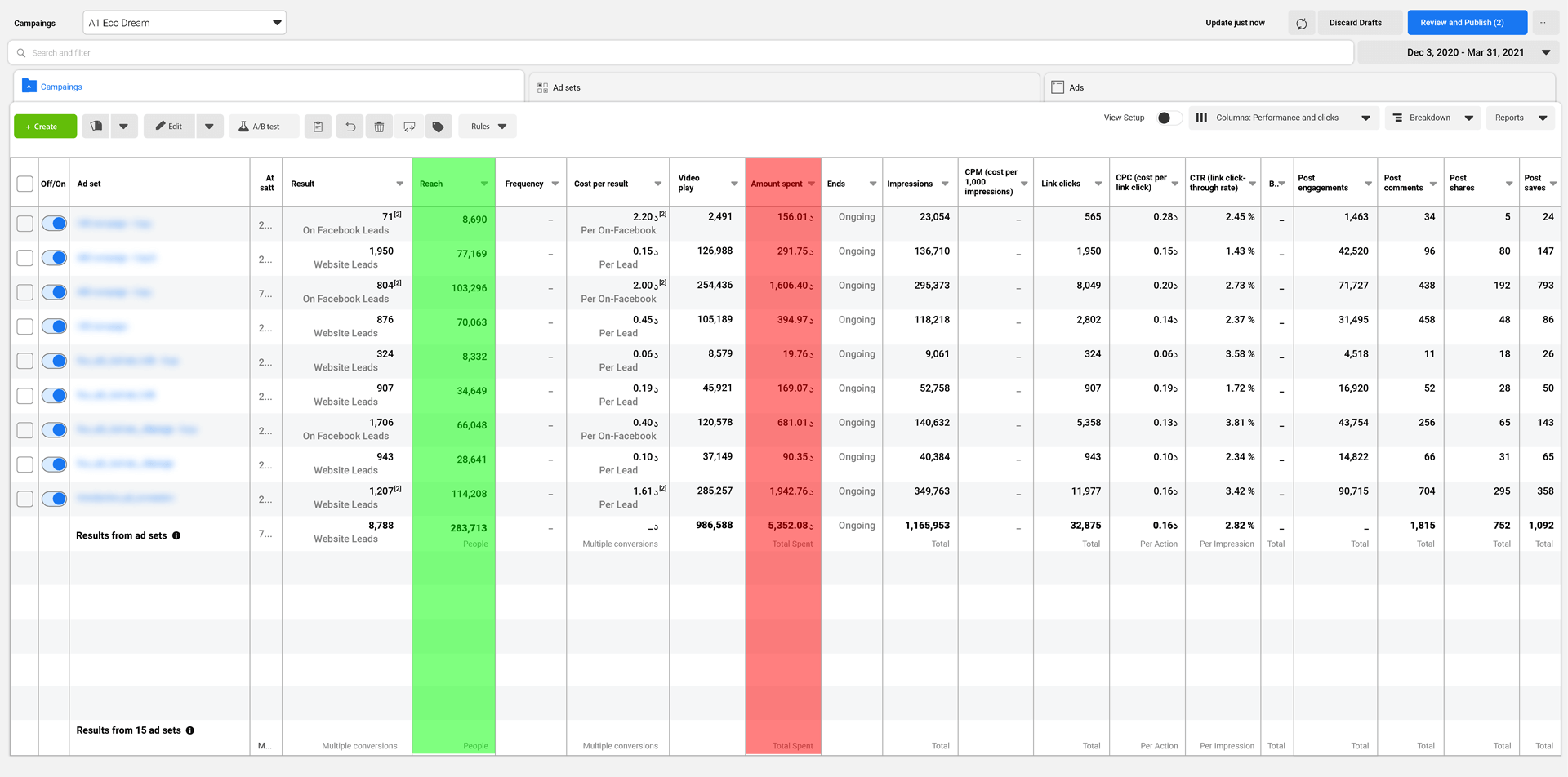
Task: Toggle the View Setup switch
Action: [x=1169, y=118]
